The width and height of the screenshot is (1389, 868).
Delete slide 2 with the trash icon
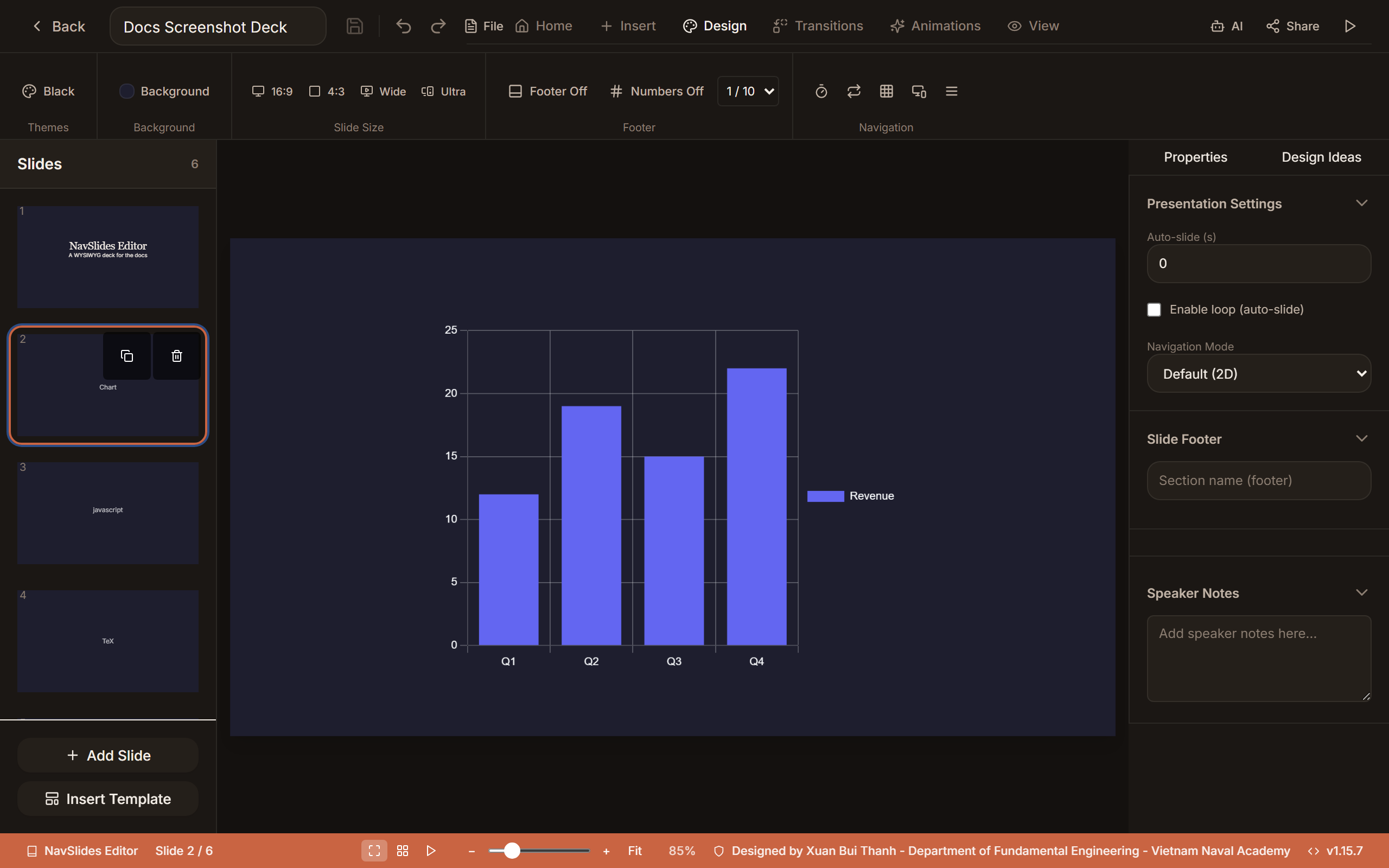177,356
